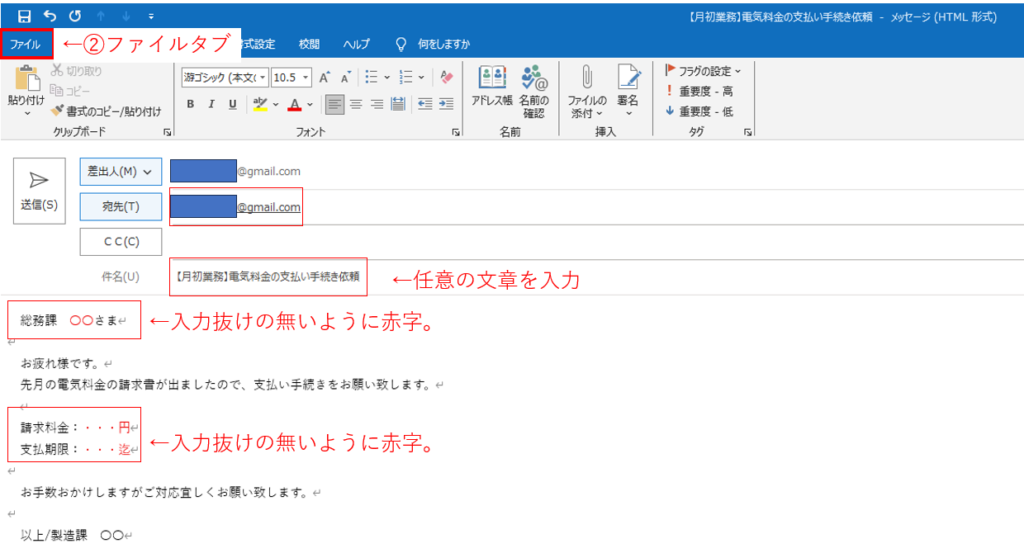This screenshot has height=553, width=1024.
Task: Open the 差出人(M) sender dropdown
Action: pos(121,172)
